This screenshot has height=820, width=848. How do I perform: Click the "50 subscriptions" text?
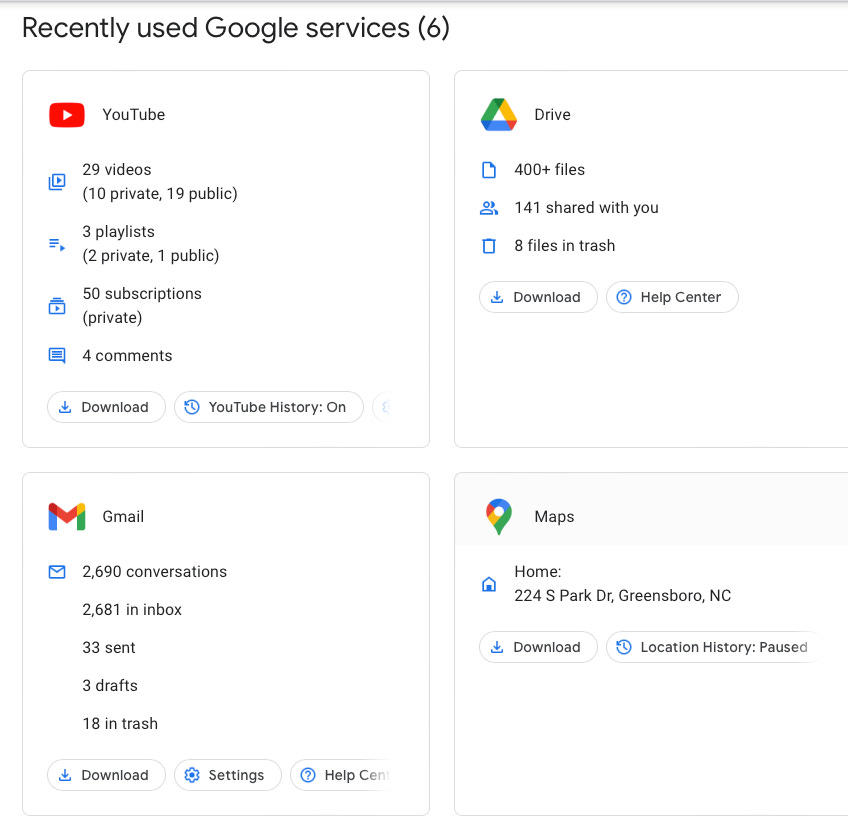[142, 294]
